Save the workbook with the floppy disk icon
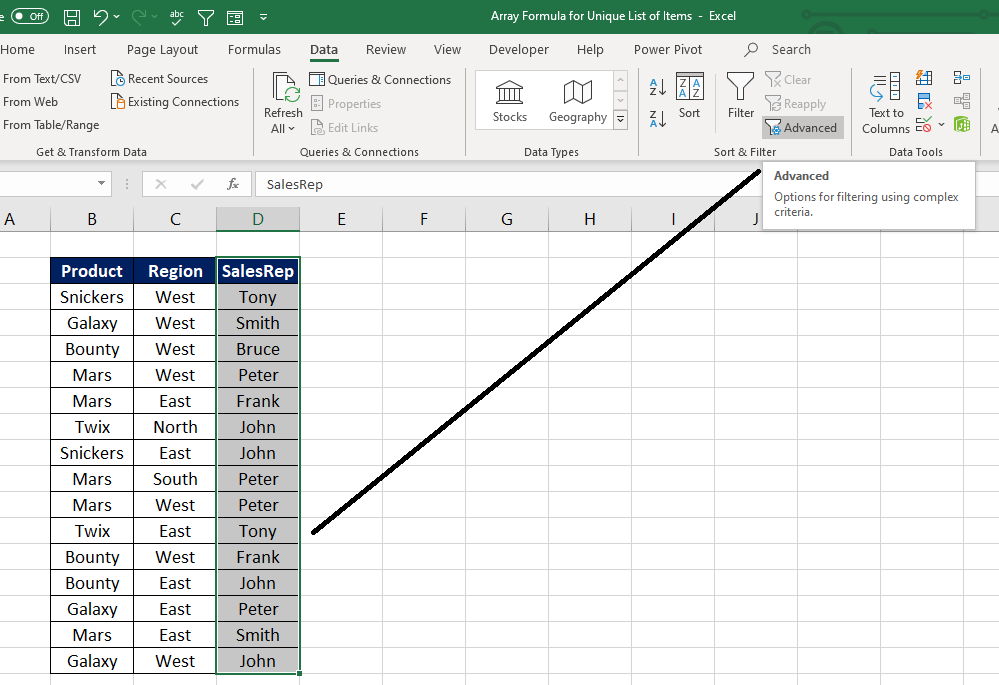Image resolution: width=999 pixels, height=685 pixels. (72, 17)
